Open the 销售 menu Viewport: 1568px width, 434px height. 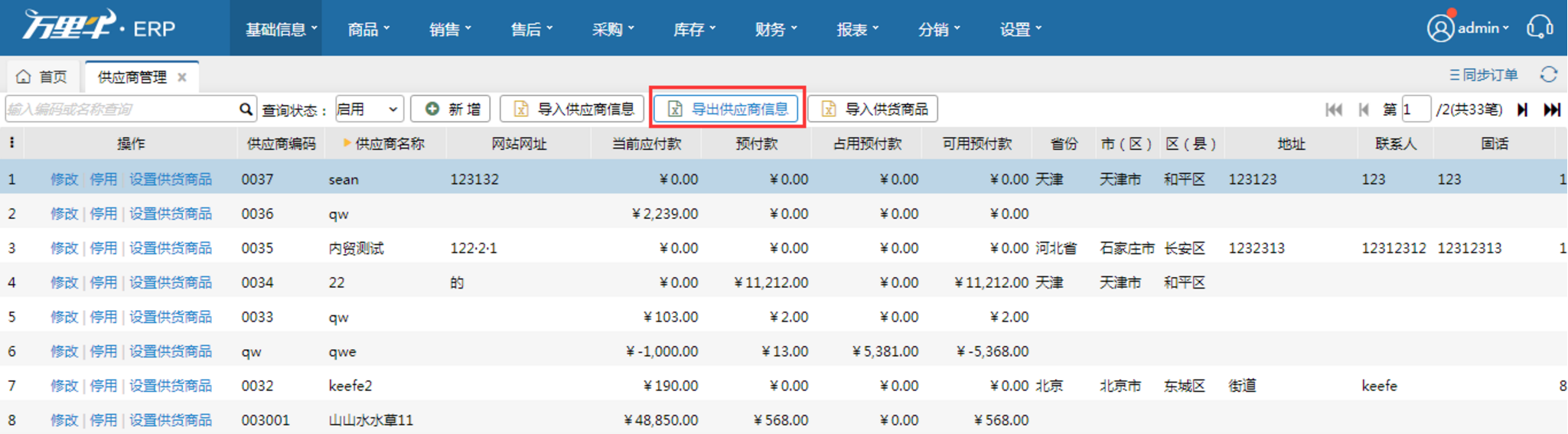[450, 29]
